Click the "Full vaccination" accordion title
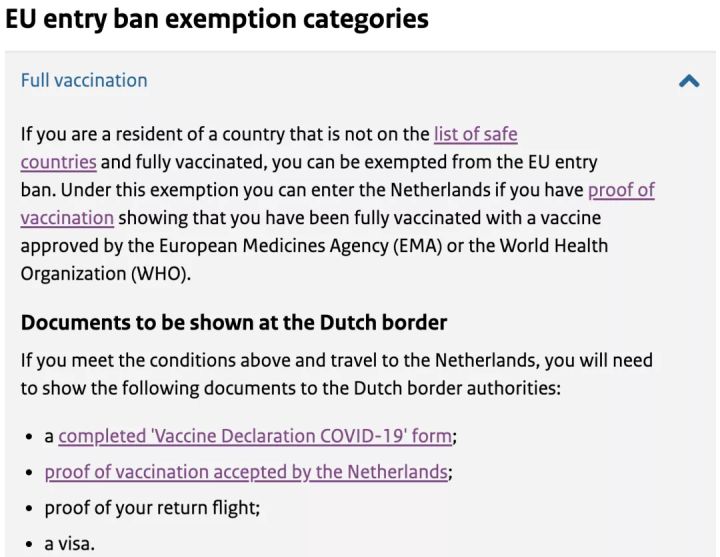The height and width of the screenshot is (557, 720). (84, 80)
